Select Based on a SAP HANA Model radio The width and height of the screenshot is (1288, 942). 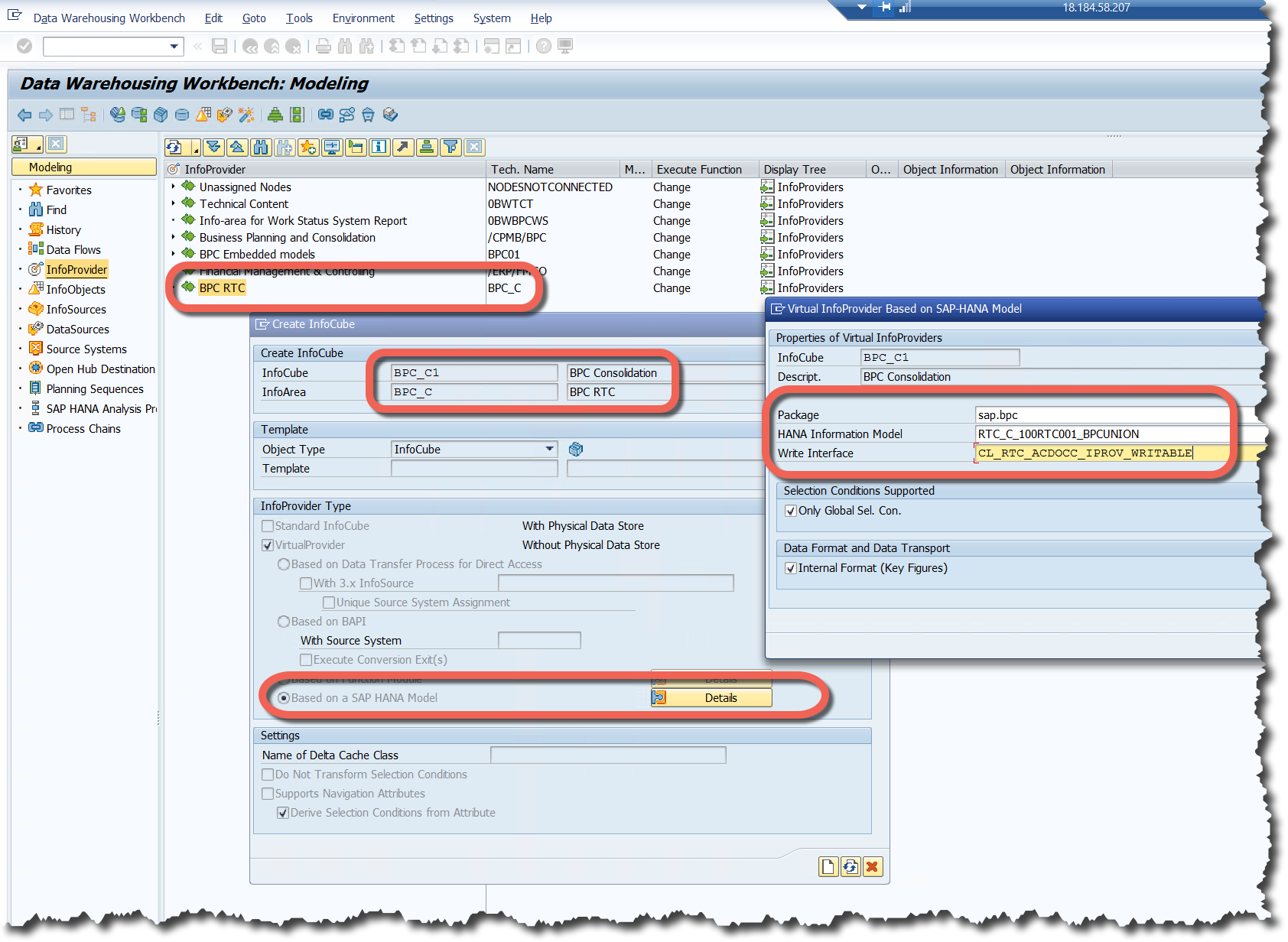point(284,698)
